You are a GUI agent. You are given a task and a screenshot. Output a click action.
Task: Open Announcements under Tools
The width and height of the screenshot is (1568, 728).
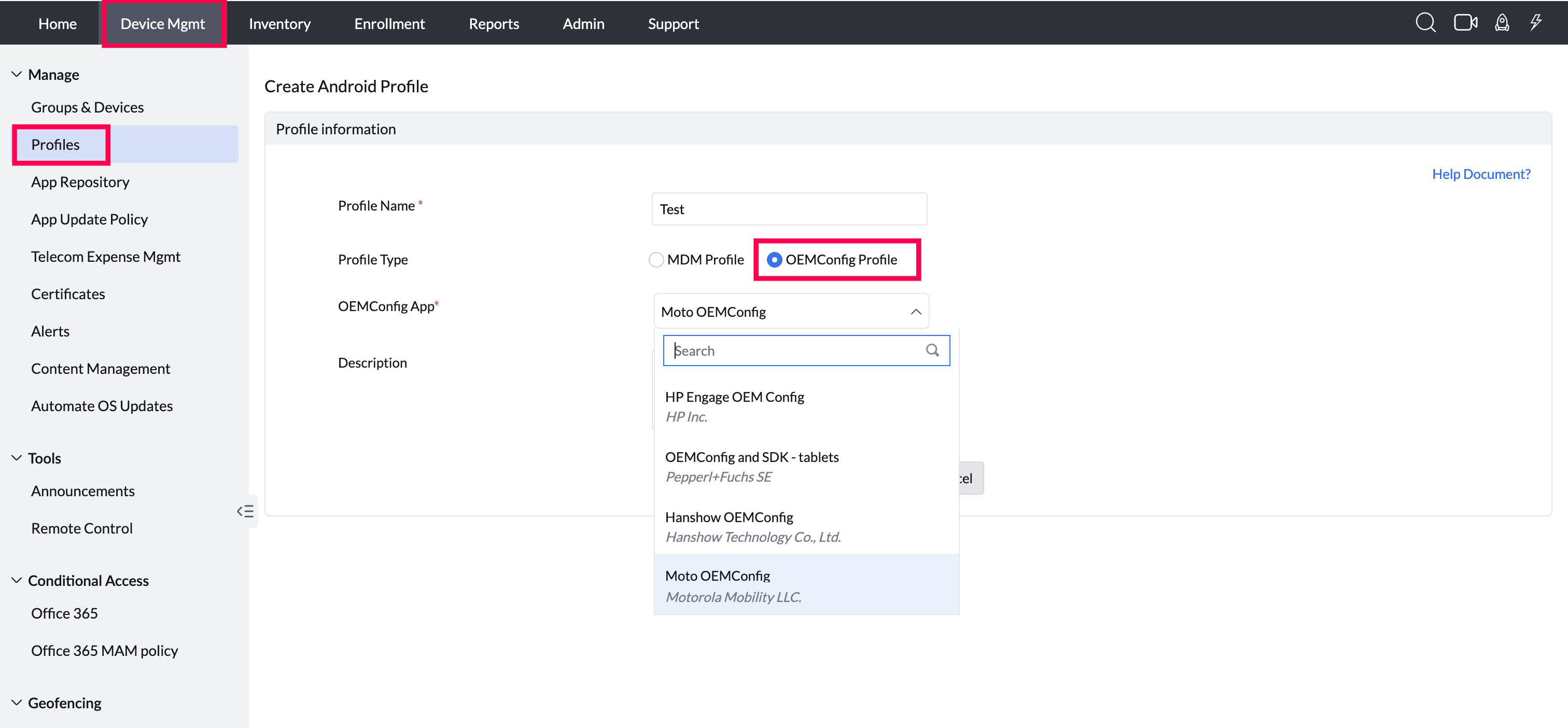point(82,491)
